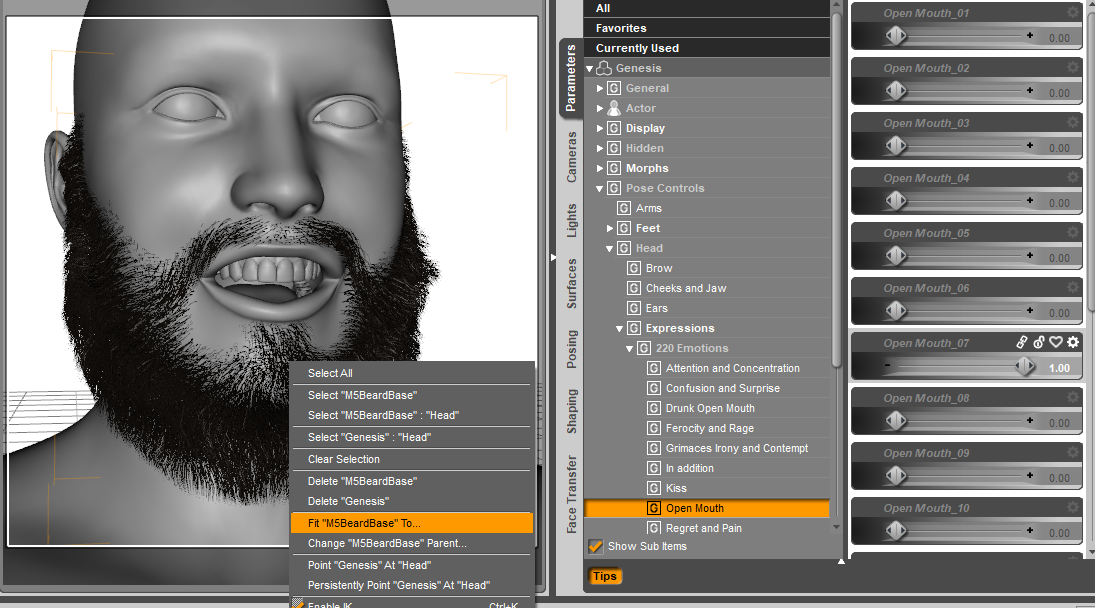This screenshot has height=608, width=1095.
Task: Click the Open Mouth_05 slider handle
Action: pos(896,255)
